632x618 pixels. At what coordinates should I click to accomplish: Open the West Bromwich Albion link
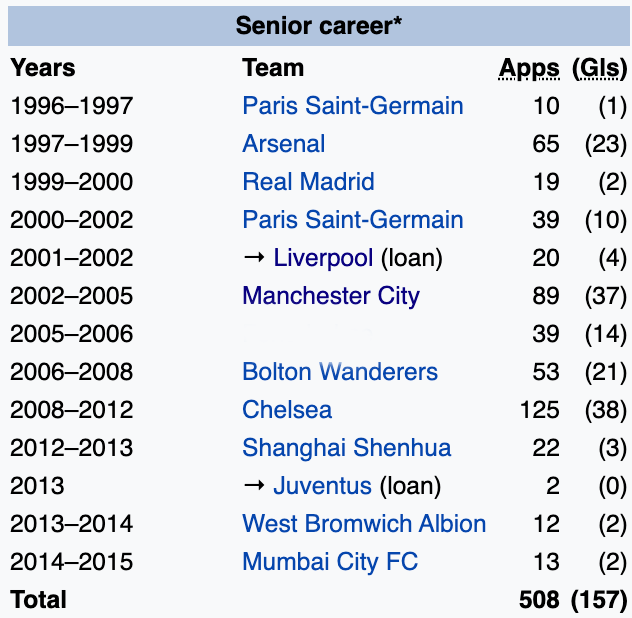pos(364,524)
